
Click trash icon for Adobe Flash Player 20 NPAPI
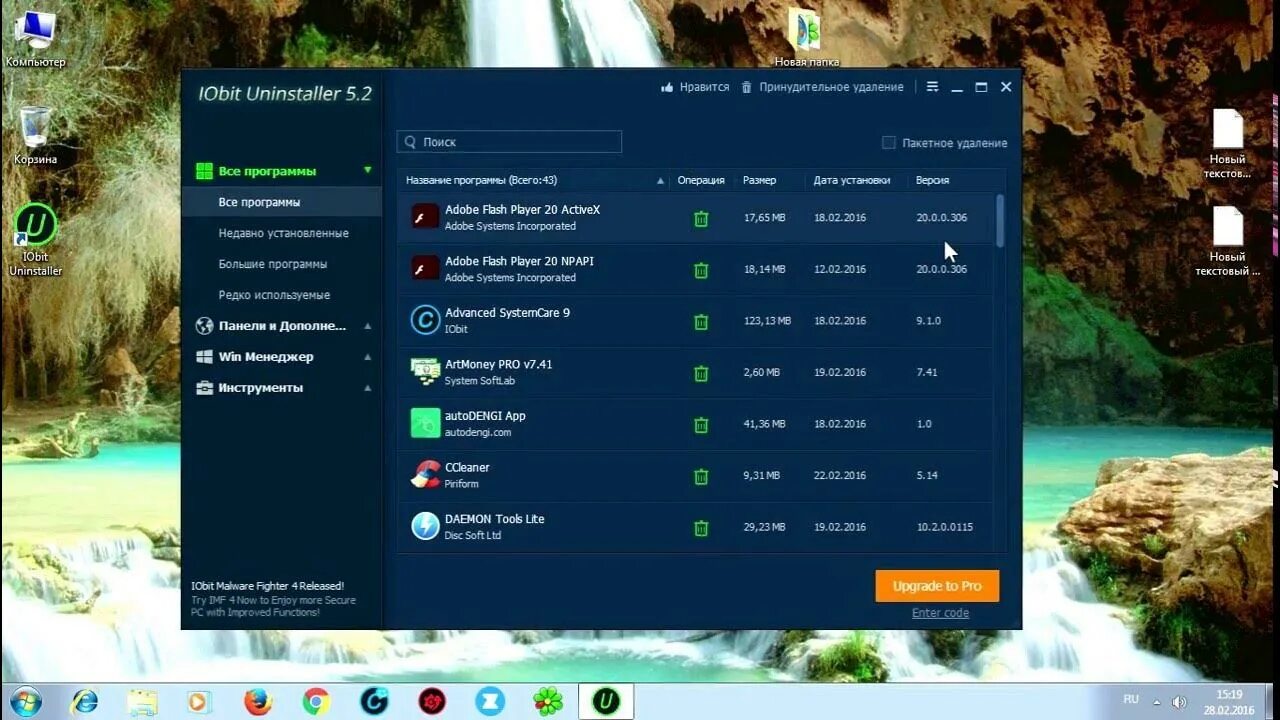[x=701, y=270]
